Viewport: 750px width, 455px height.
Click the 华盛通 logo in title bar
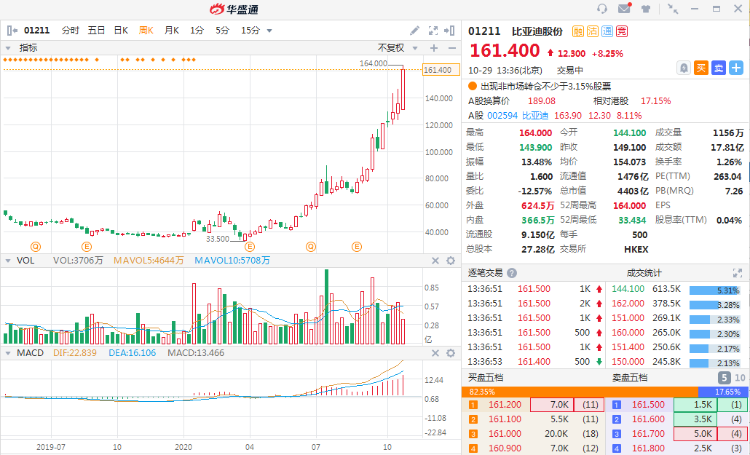pyautogui.click(x=234, y=9)
